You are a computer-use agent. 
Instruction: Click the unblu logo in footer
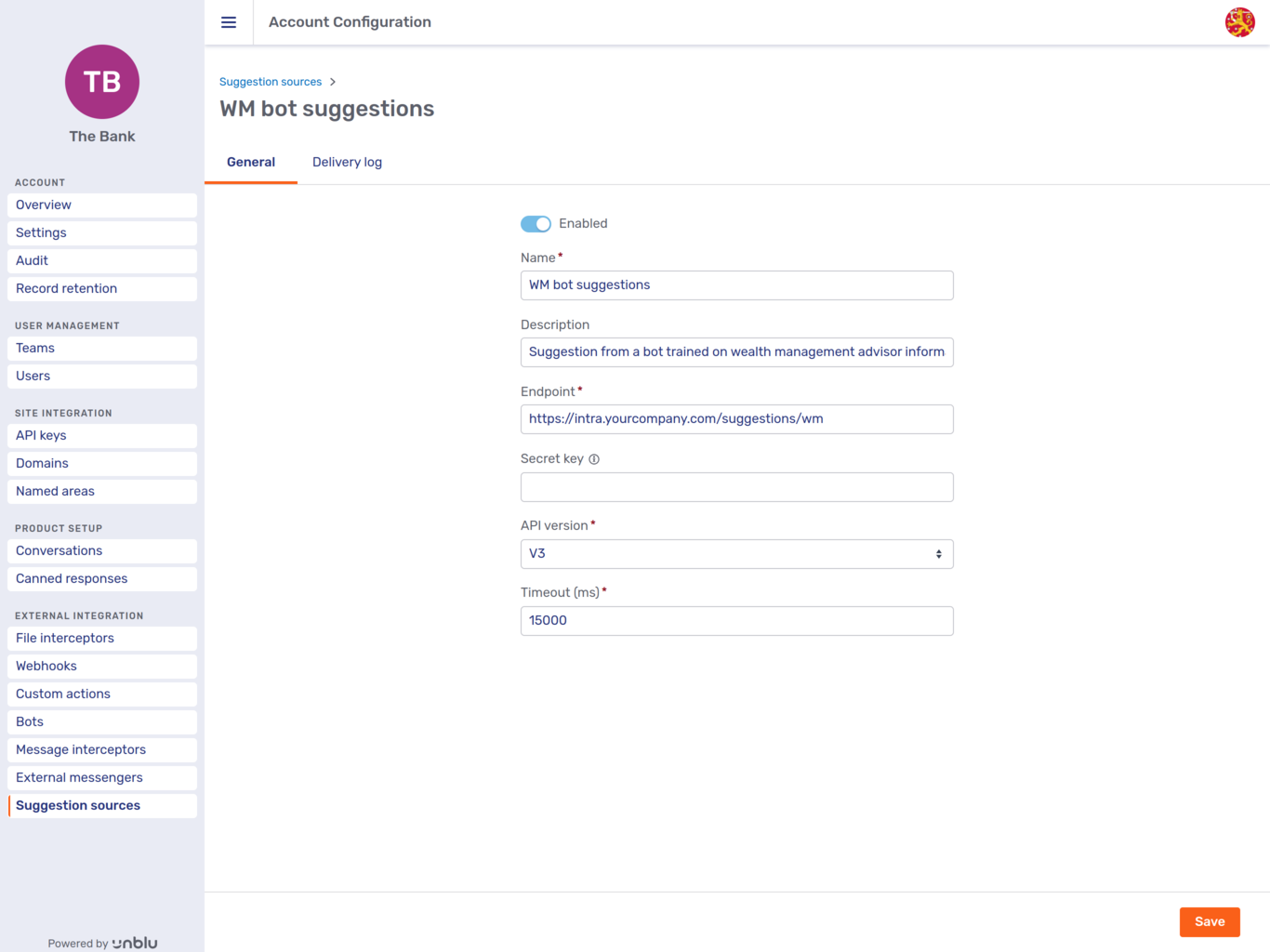pyautogui.click(x=135, y=943)
